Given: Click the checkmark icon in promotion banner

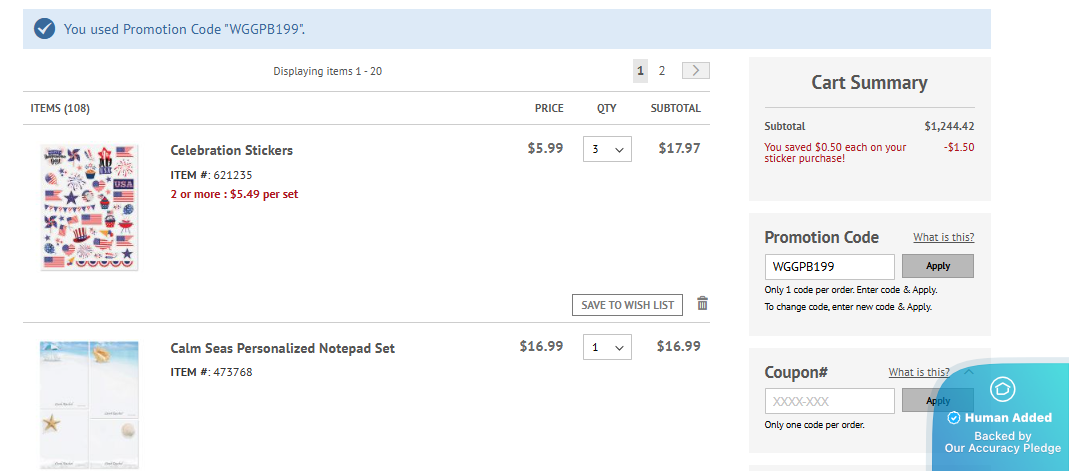Looking at the screenshot, I should [x=44, y=29].
